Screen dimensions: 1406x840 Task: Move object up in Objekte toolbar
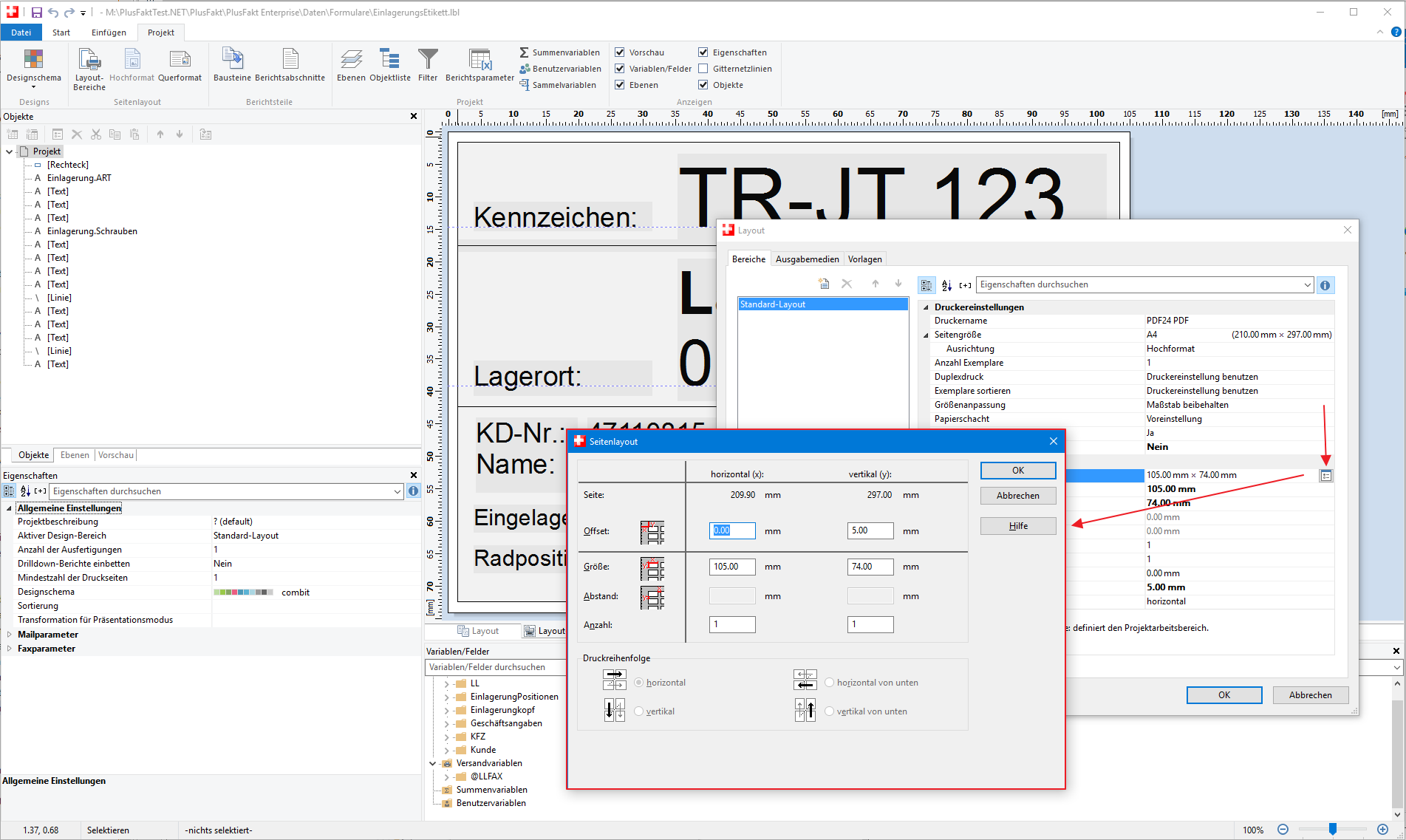click(x=160, y=134)
